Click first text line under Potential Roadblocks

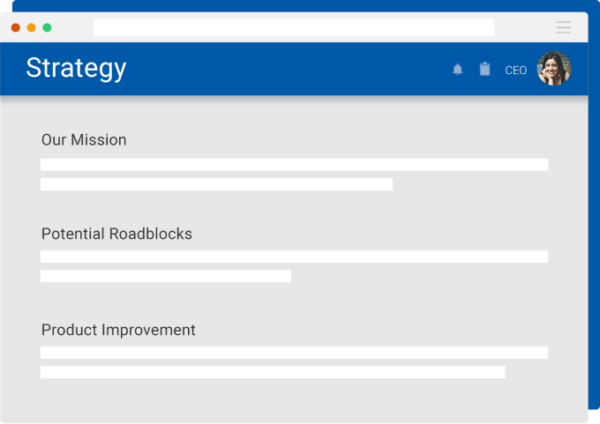[x=294, y=257]
